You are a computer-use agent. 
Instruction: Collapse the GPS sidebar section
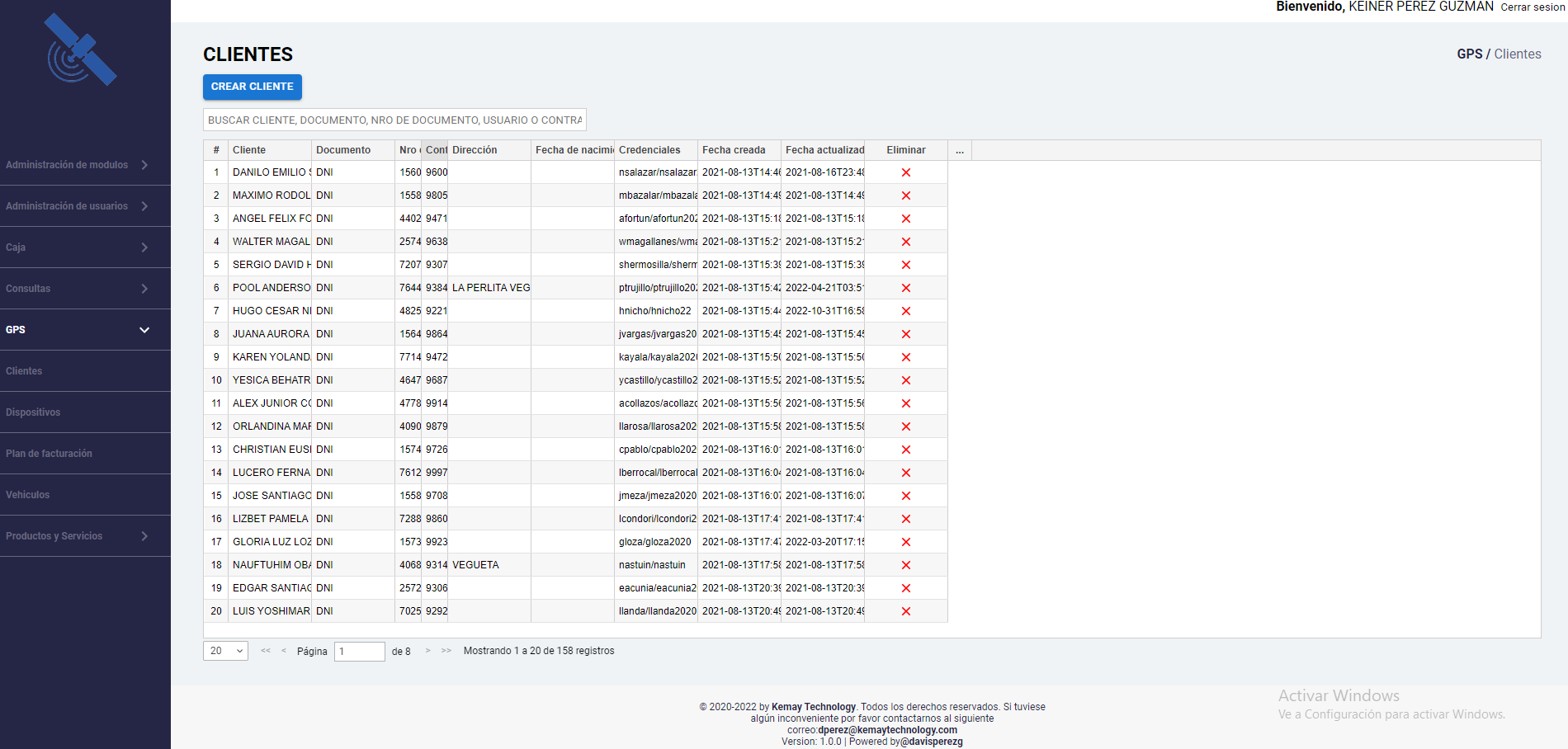point(78,330)
